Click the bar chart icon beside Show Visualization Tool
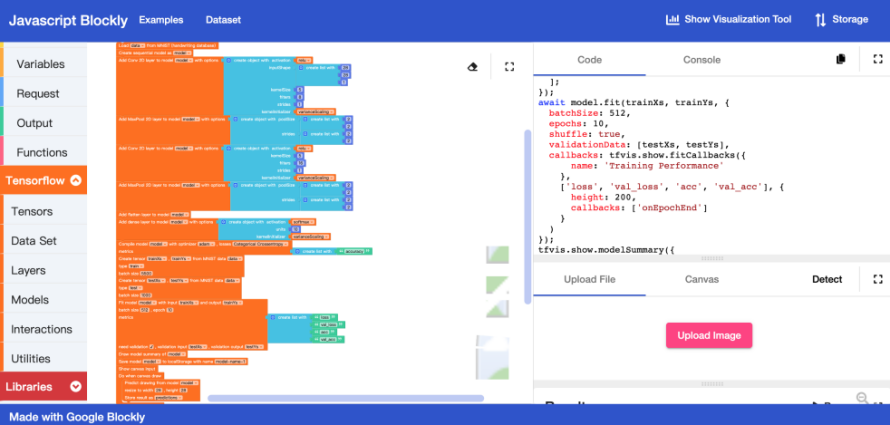 (673, 20)
